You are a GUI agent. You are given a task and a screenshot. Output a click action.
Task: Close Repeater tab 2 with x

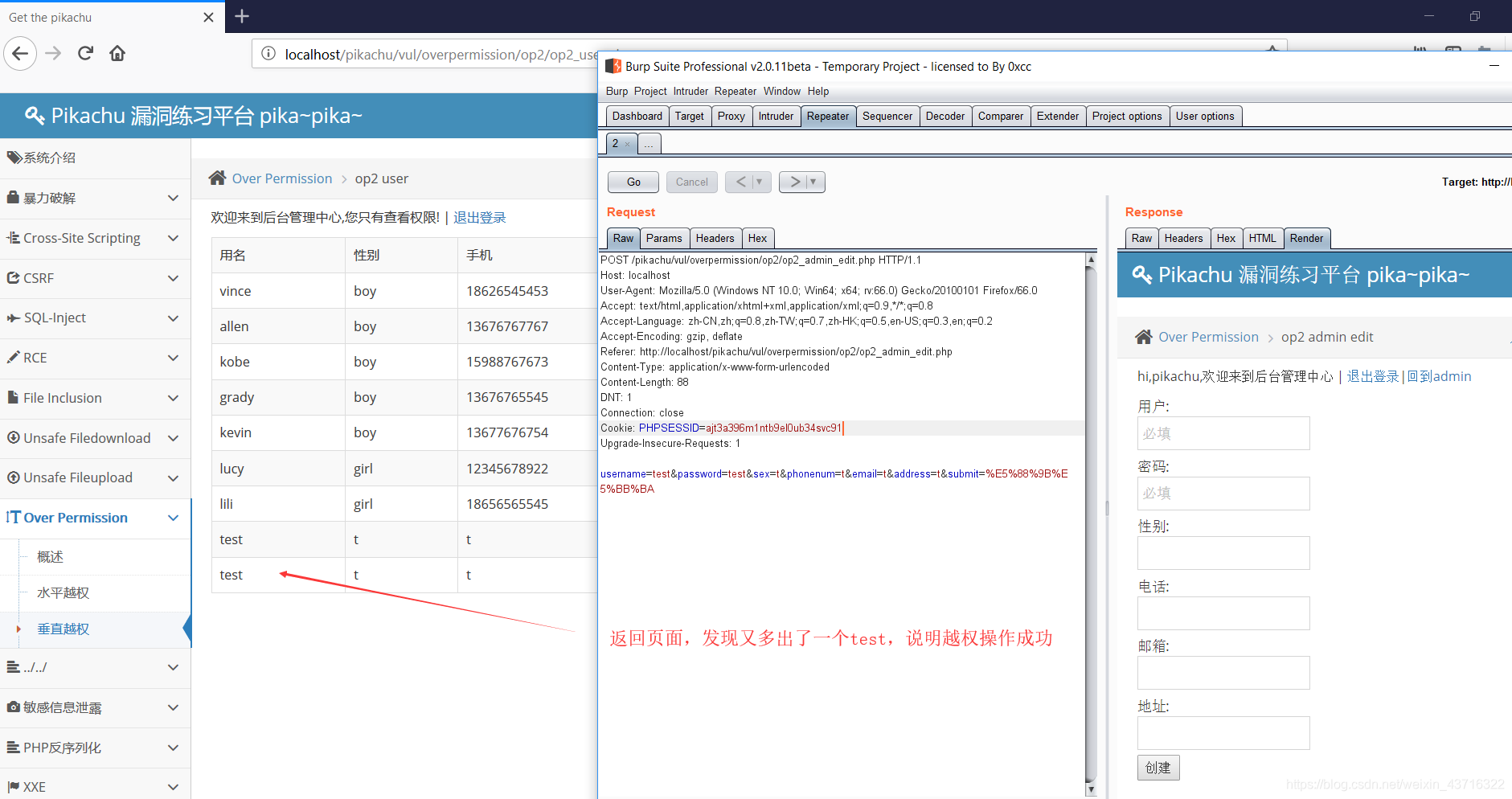click(628, 144)
